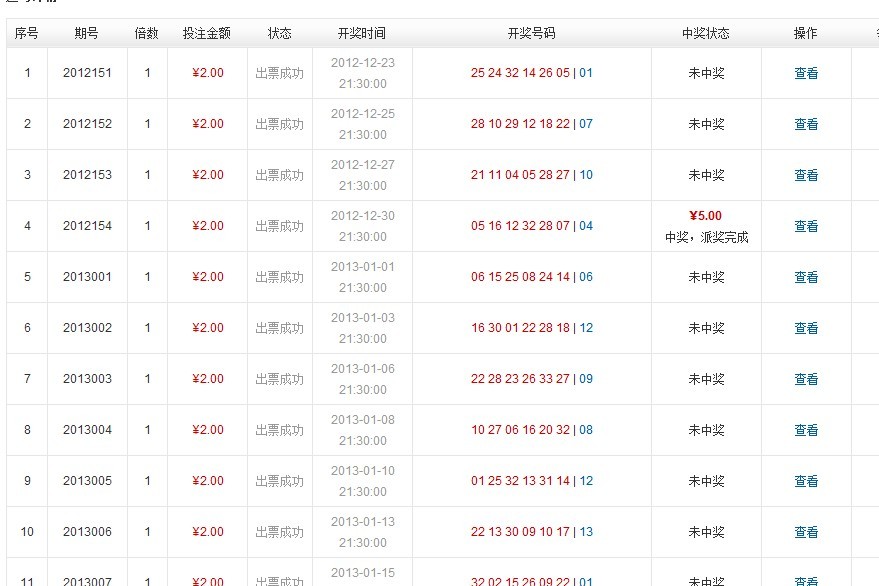Select the ¥5.00 prize amount text
The height and width of the screenshot is (586, 879).
tap(705, 216)
